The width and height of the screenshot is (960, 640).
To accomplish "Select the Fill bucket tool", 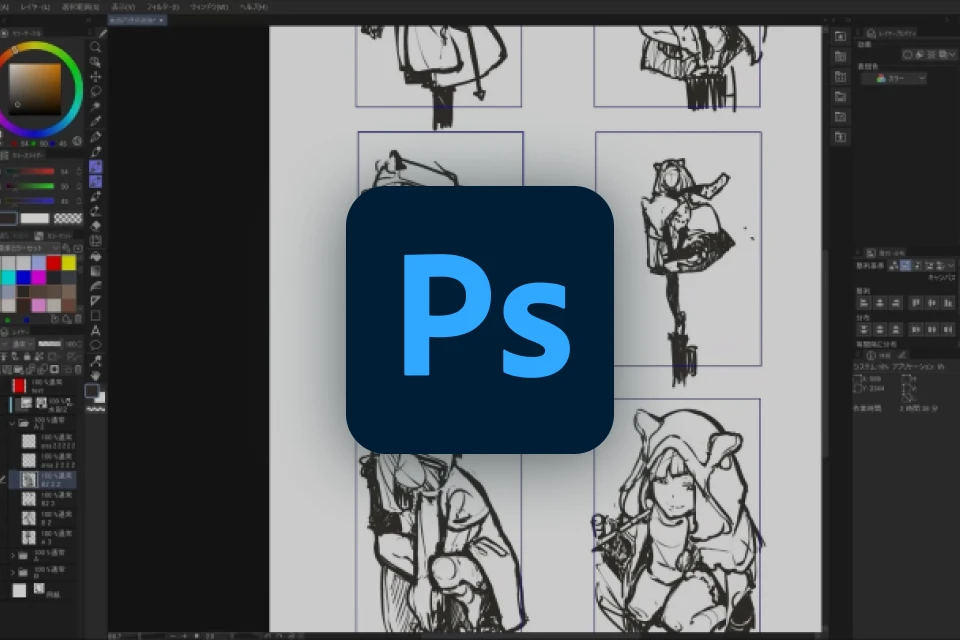I will pyautogui.click(x=96, y=256).
